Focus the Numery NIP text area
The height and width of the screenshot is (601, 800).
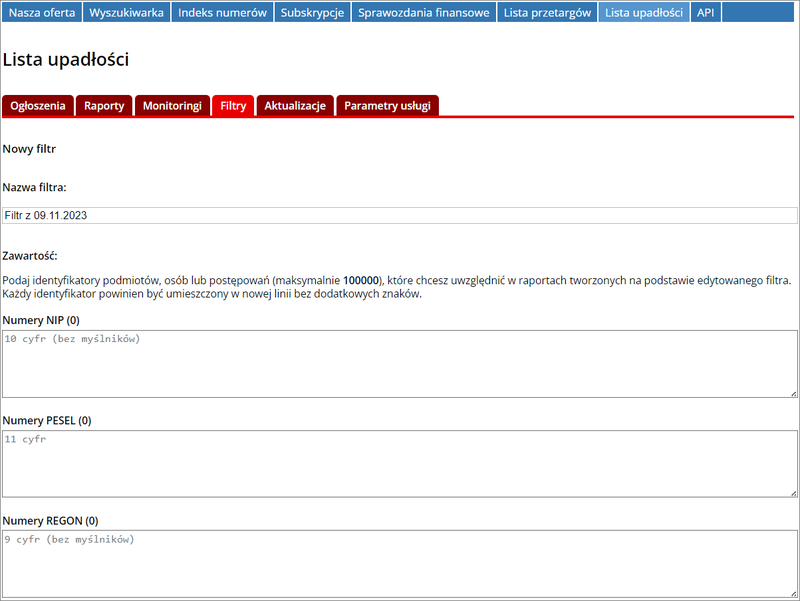[x=400, y=364]
